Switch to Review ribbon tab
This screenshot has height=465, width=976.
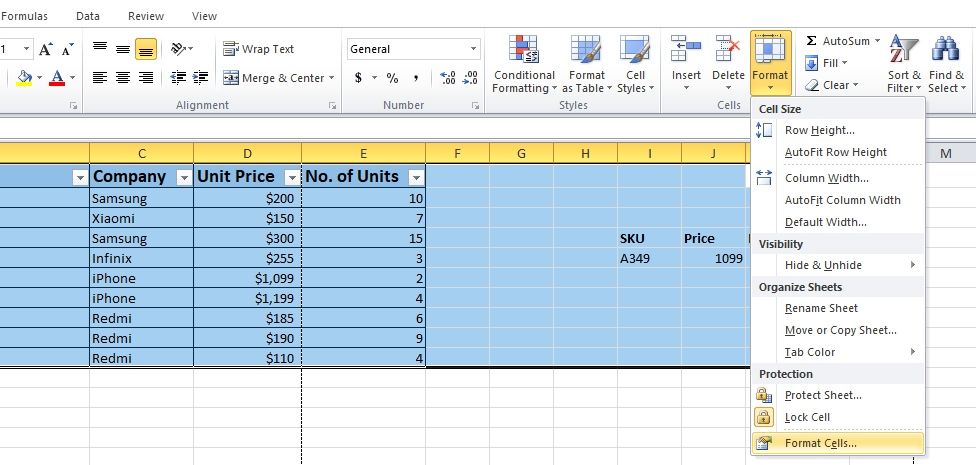(x=146, y=16)
